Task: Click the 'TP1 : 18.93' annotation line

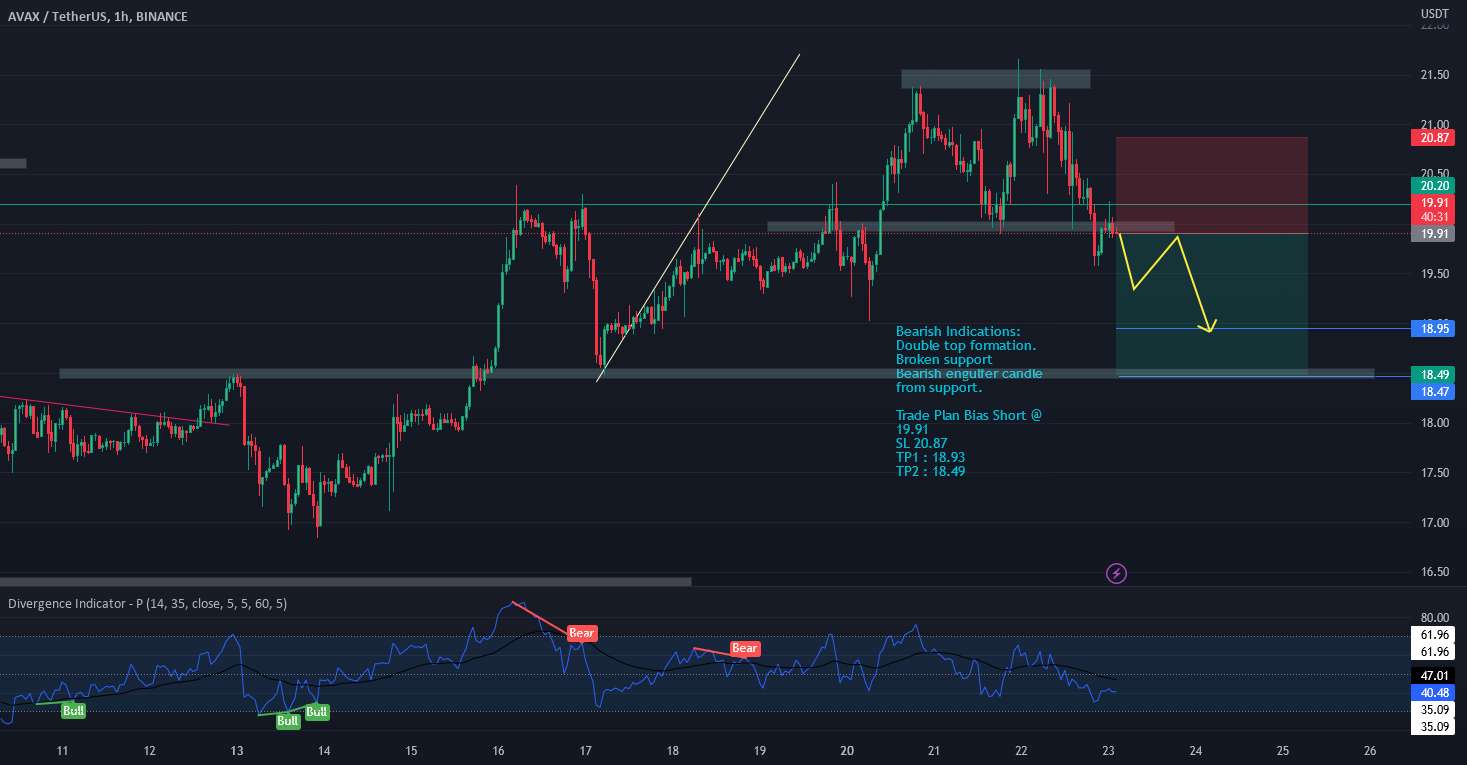Action: 931,457
